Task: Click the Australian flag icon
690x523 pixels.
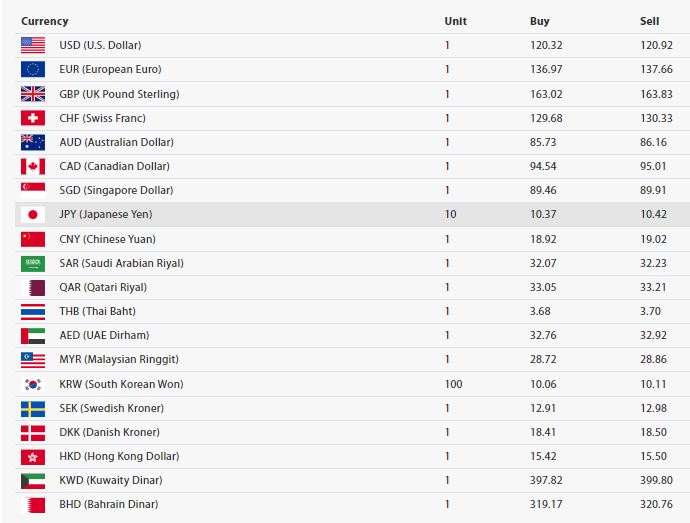Action: point(33,142)
